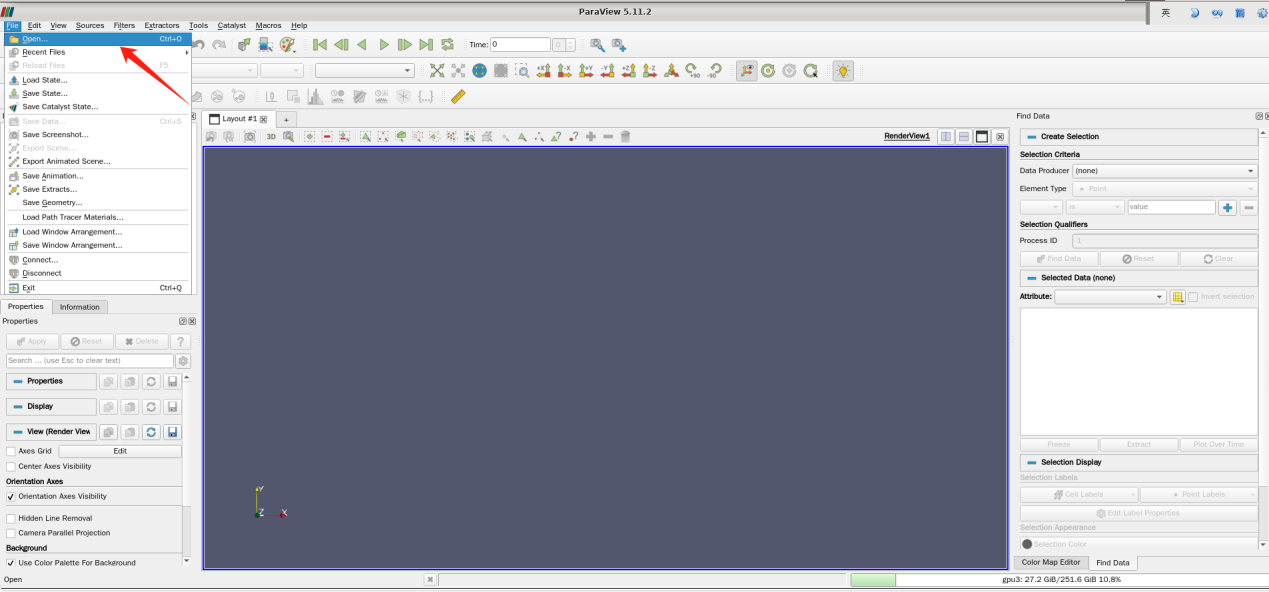Image resolution: width=1269 pixels, height=592 pixels.
Task: Select Save Screenshot from File menu
Action: [x=55, y=134]
